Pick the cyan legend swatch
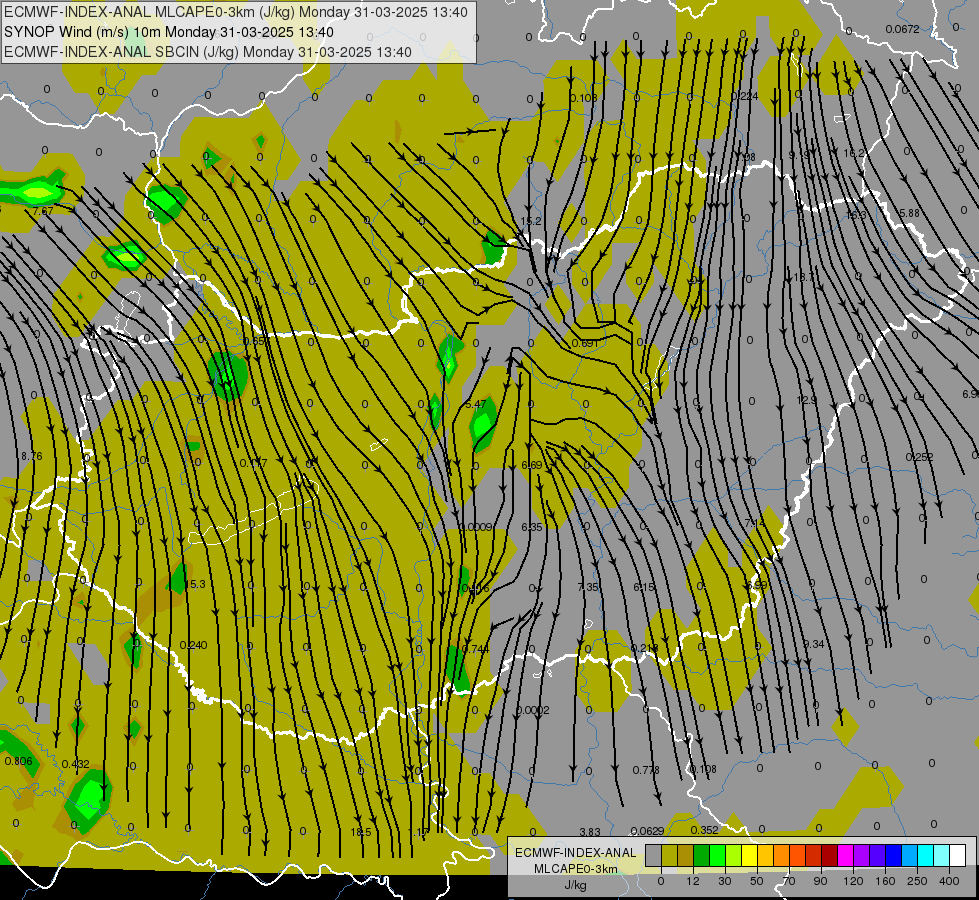979x900 pixels. point(925,856)
